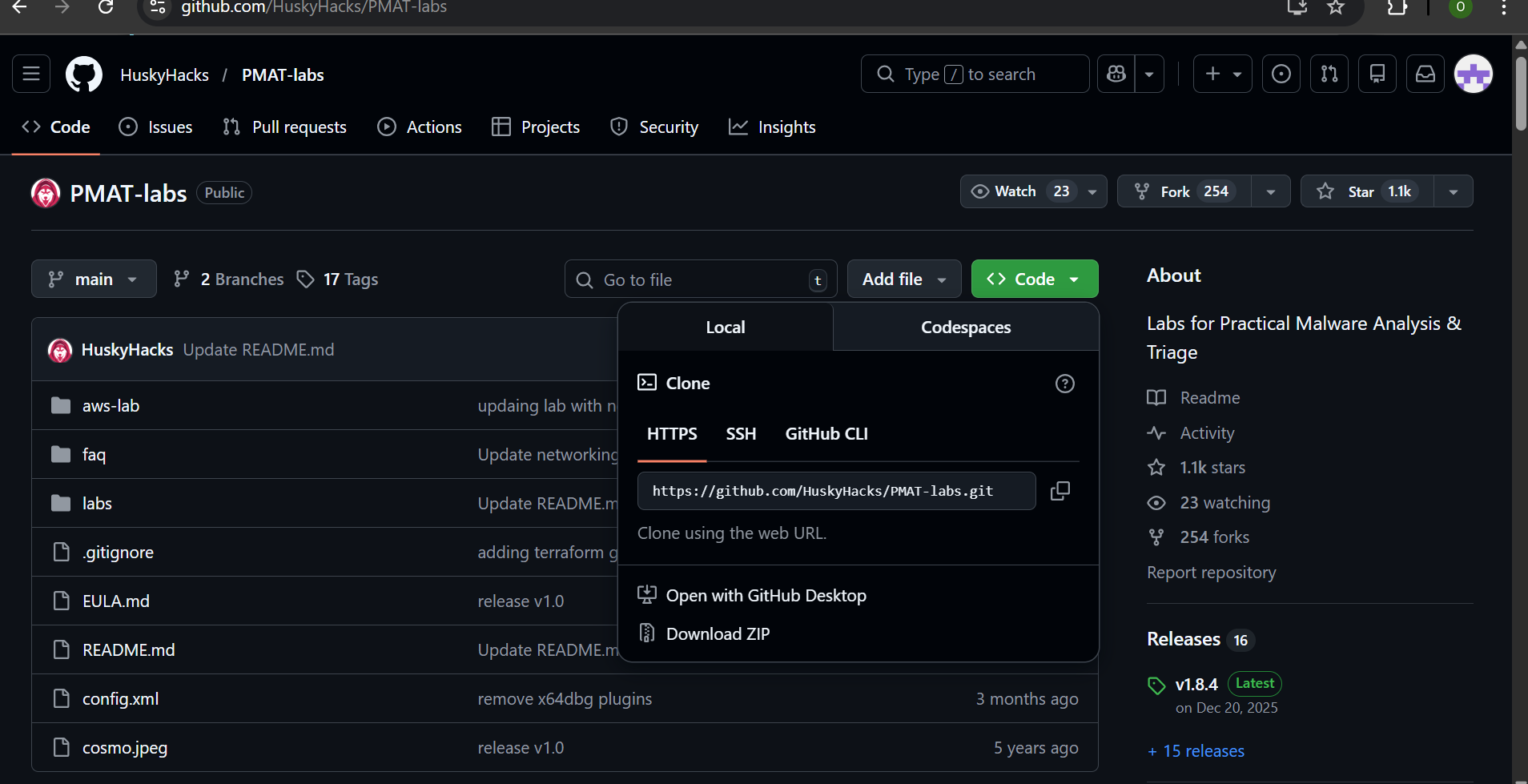Screen dimensions: 1528x784
Task: Star the PMAT-labs repository
Action: (x=1367, y=191)
